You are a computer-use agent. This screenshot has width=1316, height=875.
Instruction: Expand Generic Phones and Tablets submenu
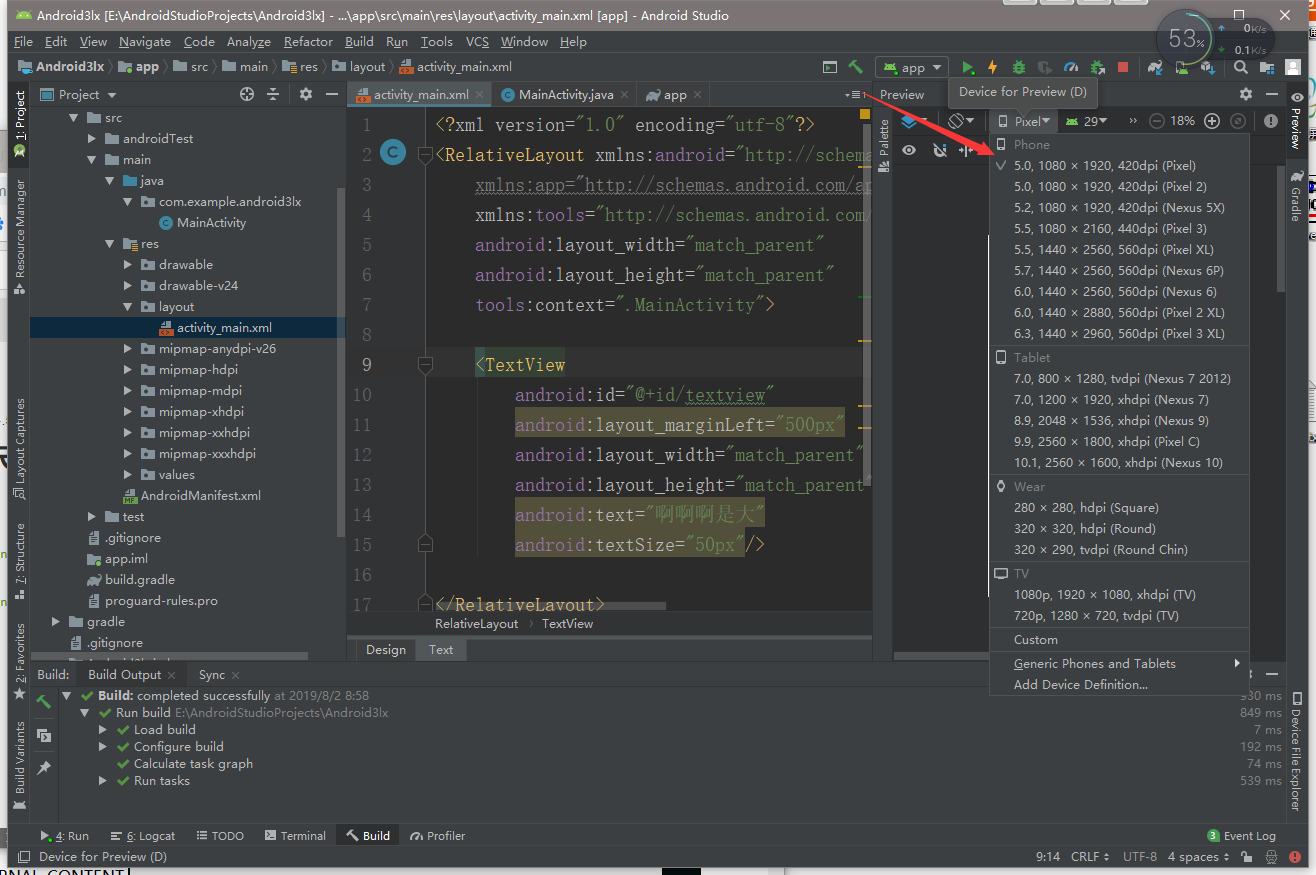1119,664
